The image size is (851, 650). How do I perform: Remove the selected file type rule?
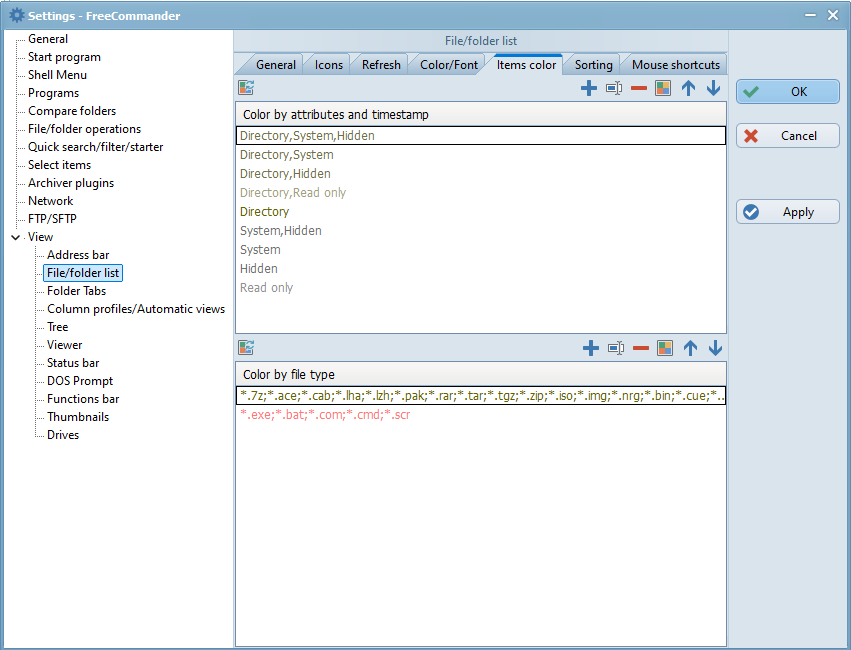pyautogui.click(x=641, y=348)
